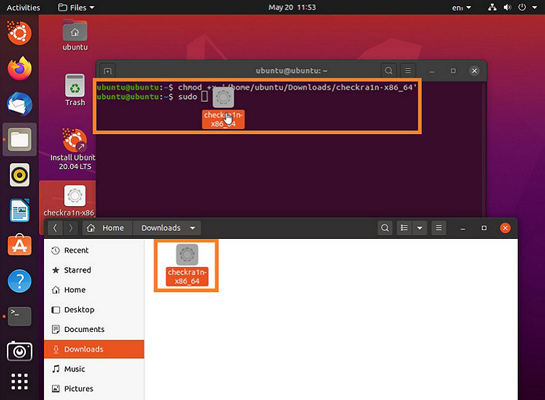The image size is (545, 400).
Task: Select Documents in the Files sidebar
Action: pos(94,329)
